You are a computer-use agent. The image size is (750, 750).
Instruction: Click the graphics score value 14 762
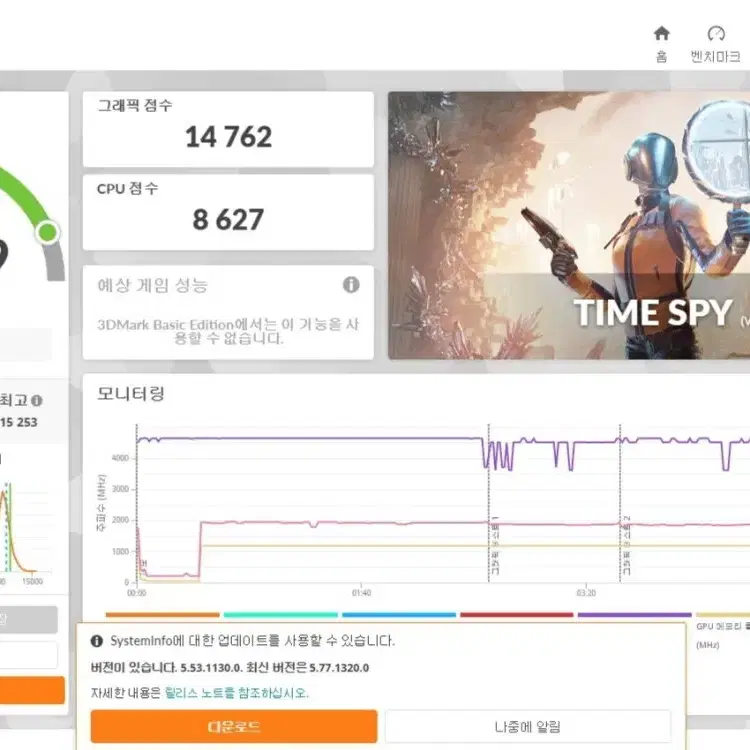(x=229, y=137)
